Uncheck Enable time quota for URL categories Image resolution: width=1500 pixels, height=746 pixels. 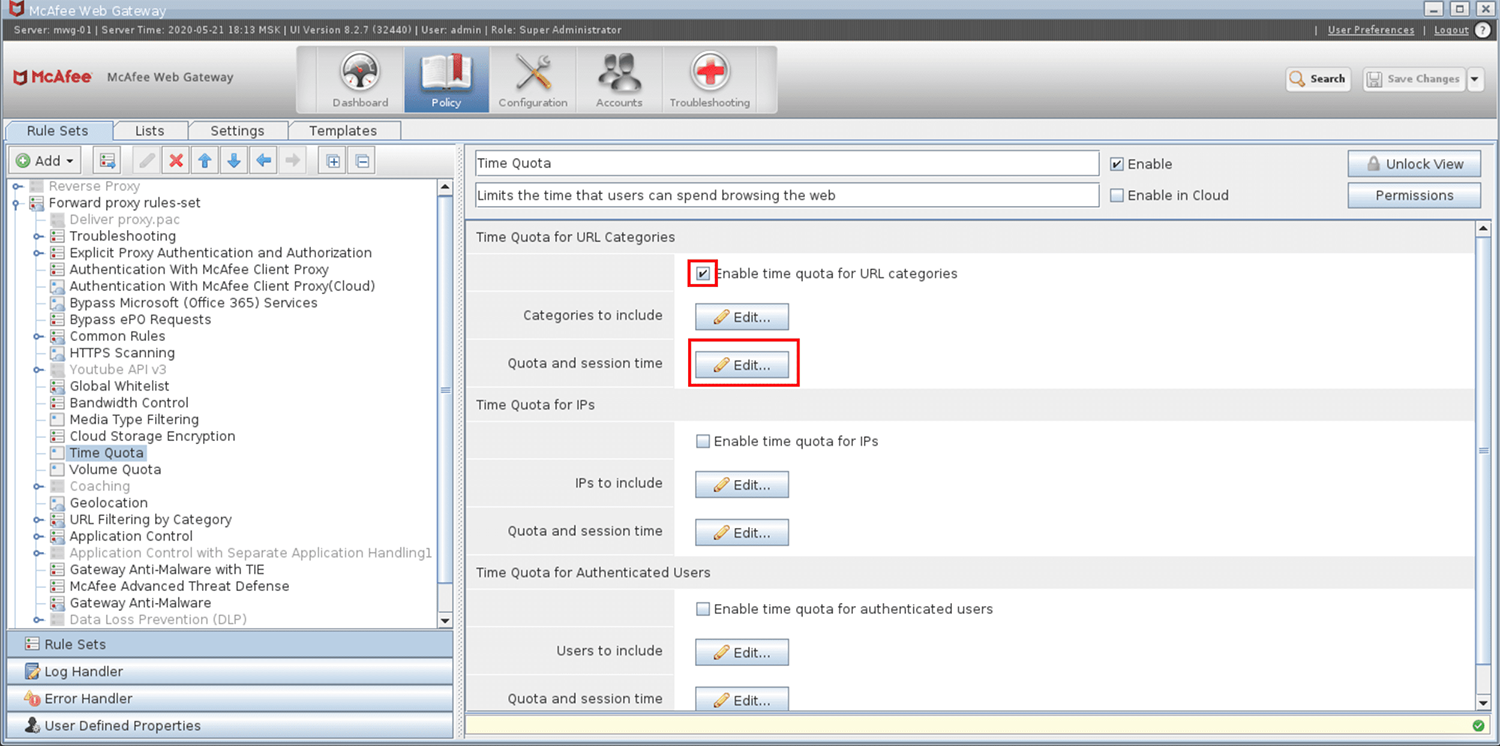tap(703, 274)
